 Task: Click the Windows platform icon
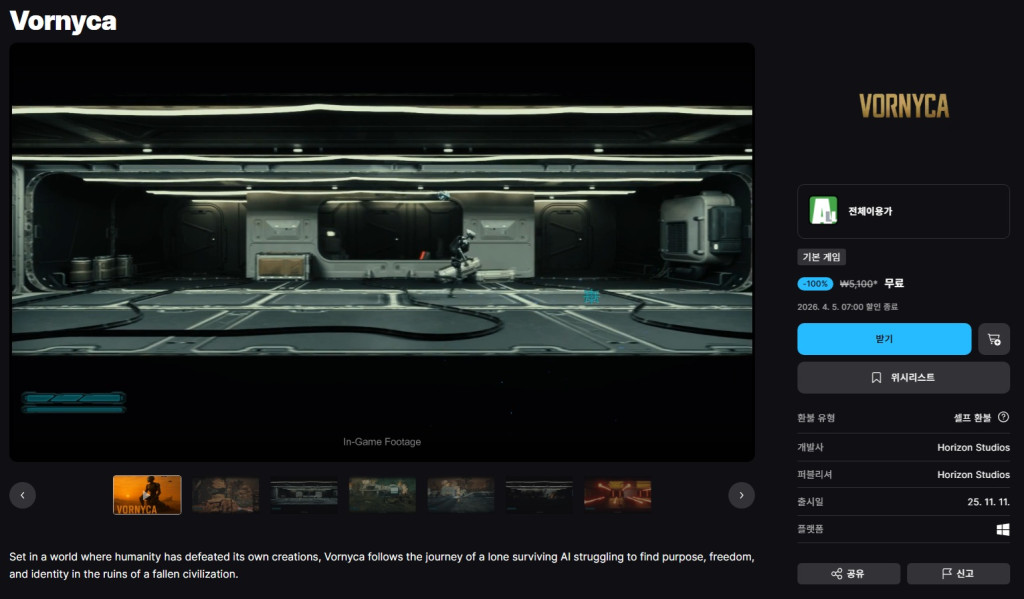tap(1003, 529)
